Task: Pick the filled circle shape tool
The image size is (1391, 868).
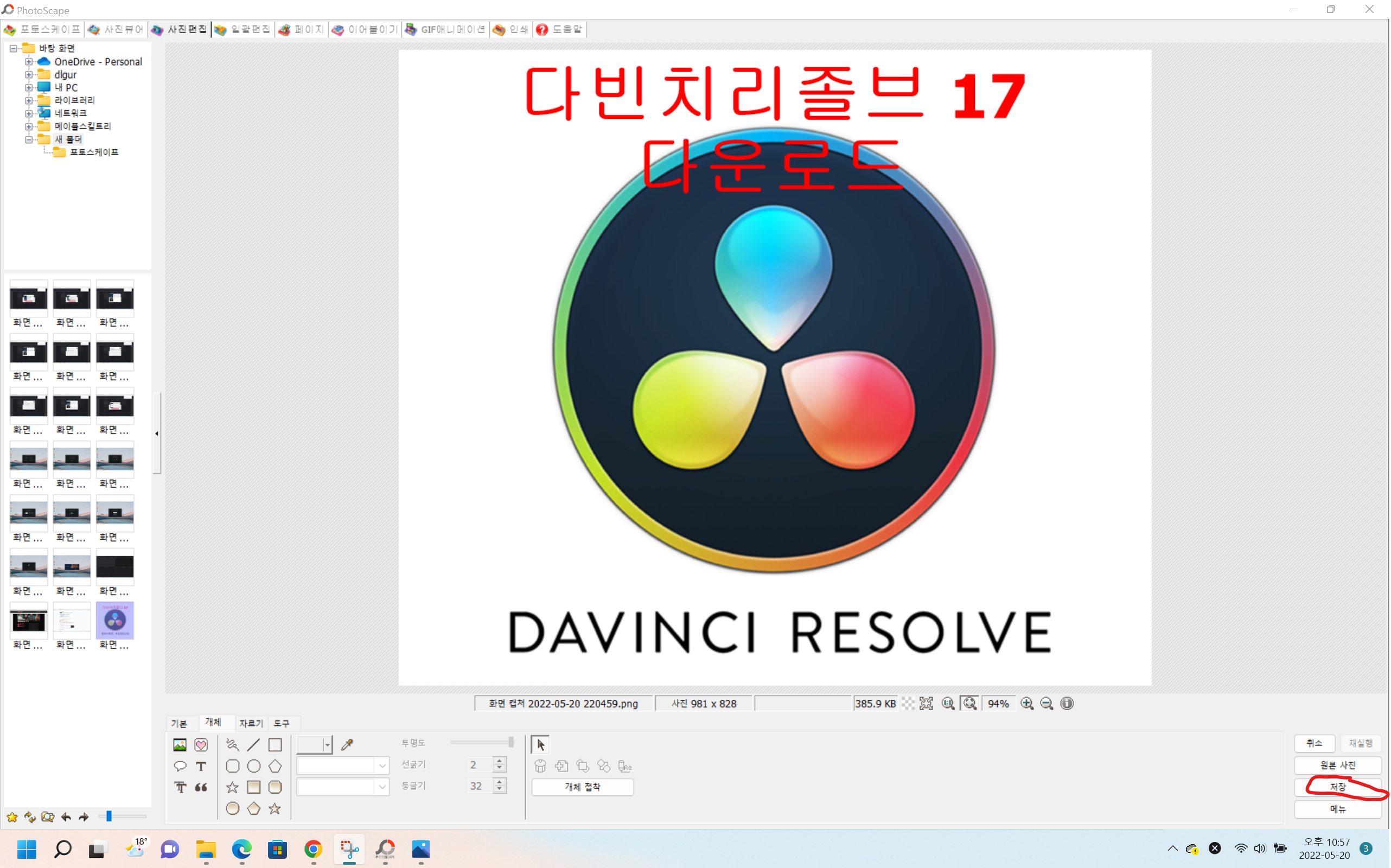Action: [233, 808]
